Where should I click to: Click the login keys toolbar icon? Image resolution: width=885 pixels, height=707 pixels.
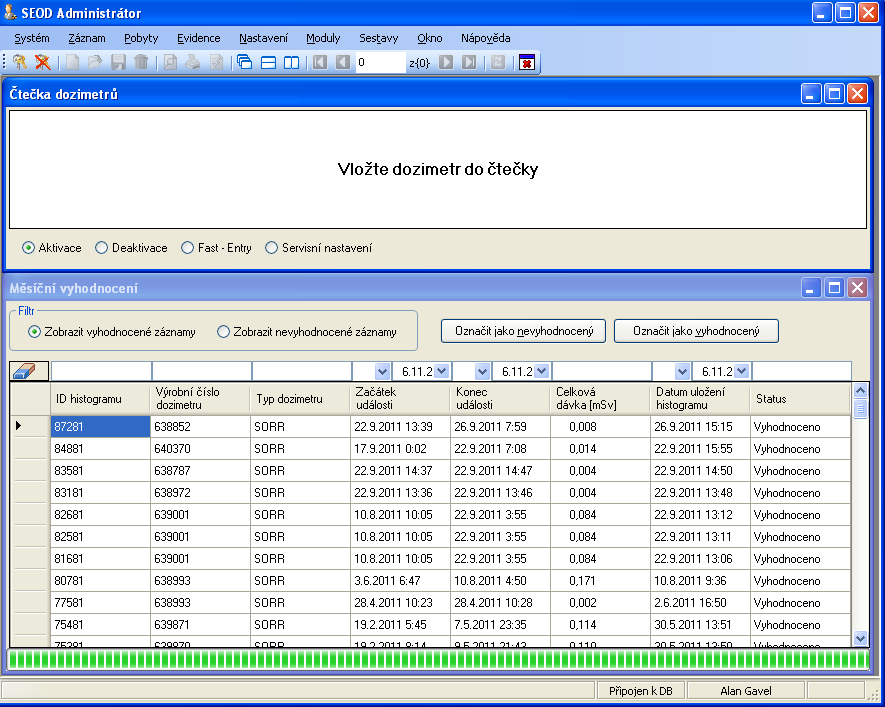coord(20,62)
